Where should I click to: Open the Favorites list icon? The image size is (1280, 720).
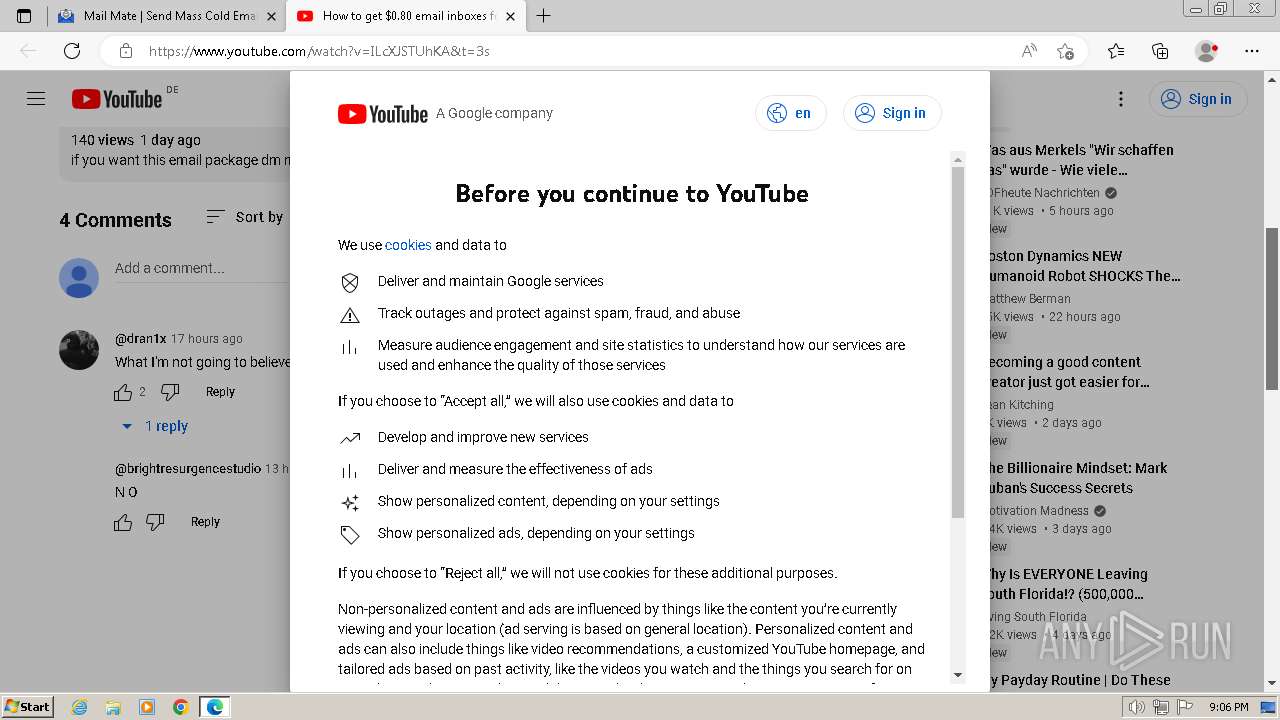[1116, 51]
